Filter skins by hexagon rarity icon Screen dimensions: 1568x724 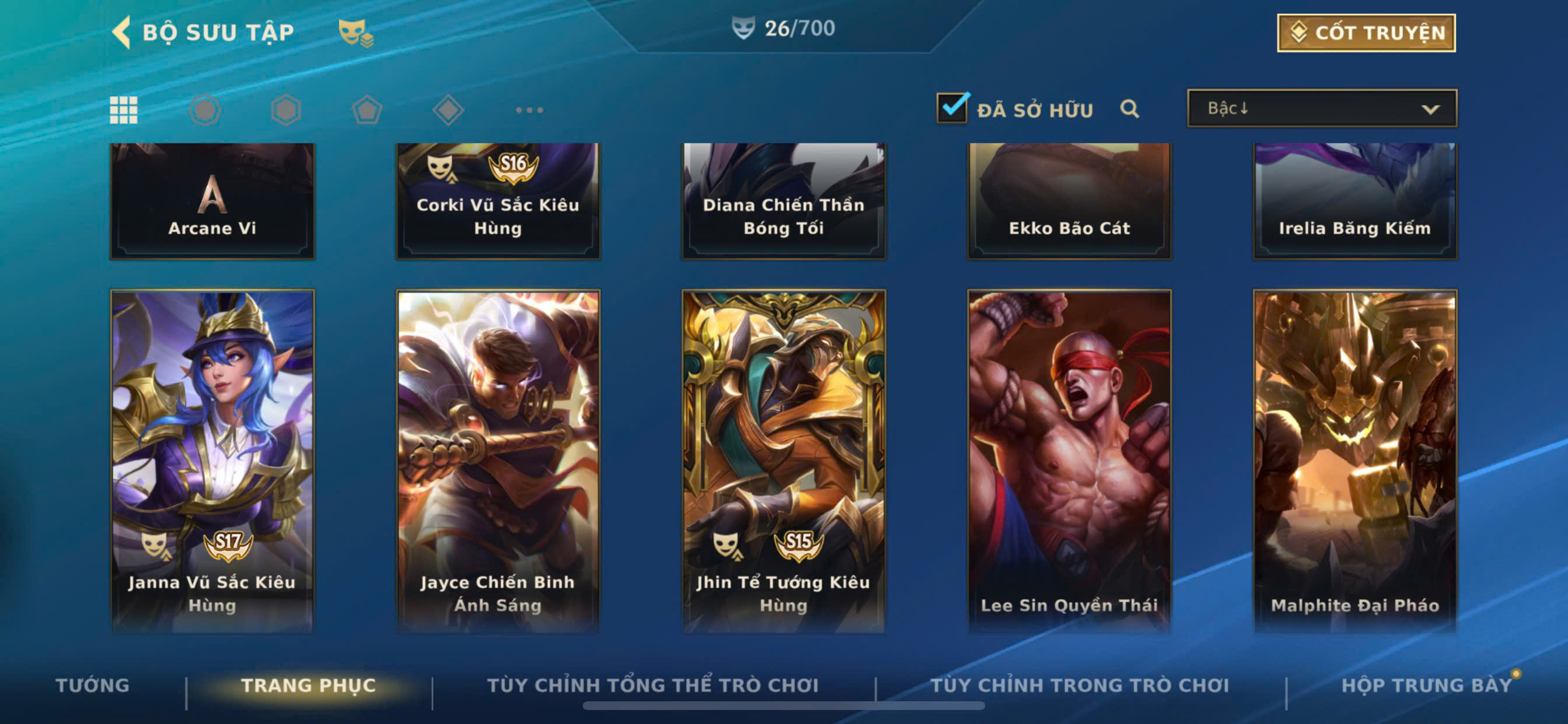[x=286, y=110]
